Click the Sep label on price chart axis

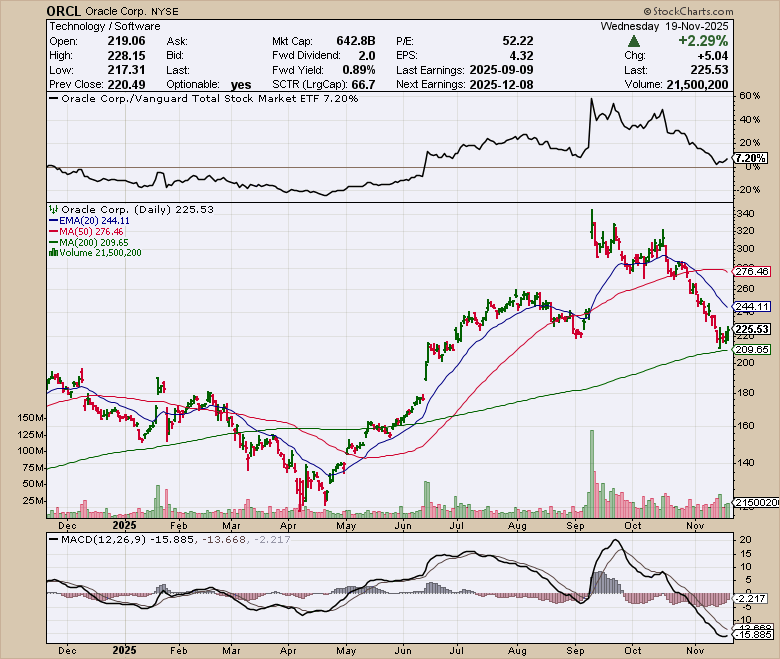575,526
